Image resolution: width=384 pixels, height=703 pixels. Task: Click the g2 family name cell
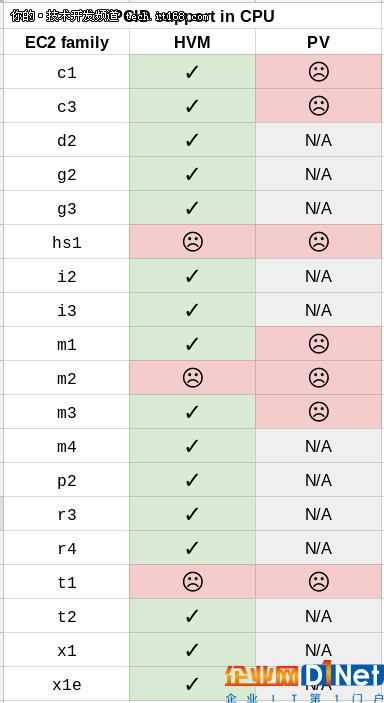point(67,174)
